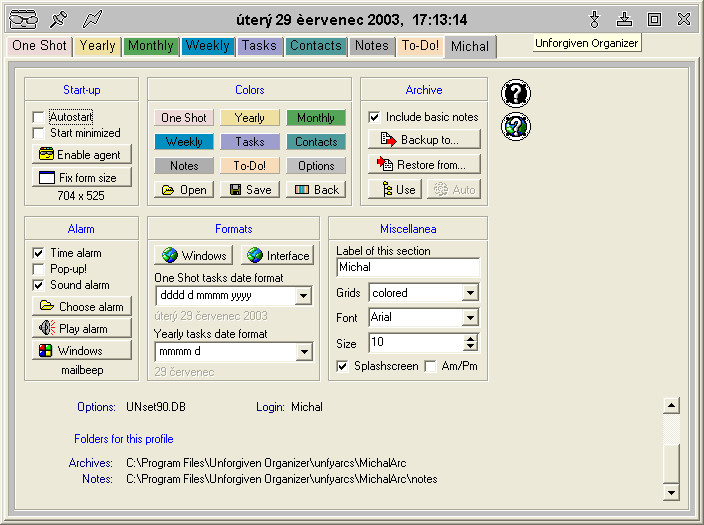Expand the Font dropdown
Viewport: 704px width, 525px height.
pos(470,318)
